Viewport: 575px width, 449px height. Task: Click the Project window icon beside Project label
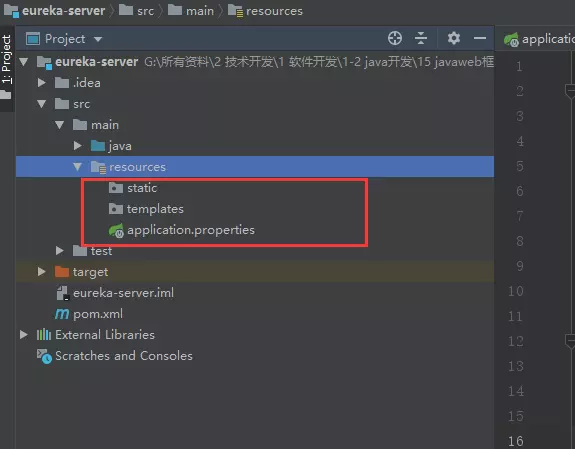click(33, 39)
